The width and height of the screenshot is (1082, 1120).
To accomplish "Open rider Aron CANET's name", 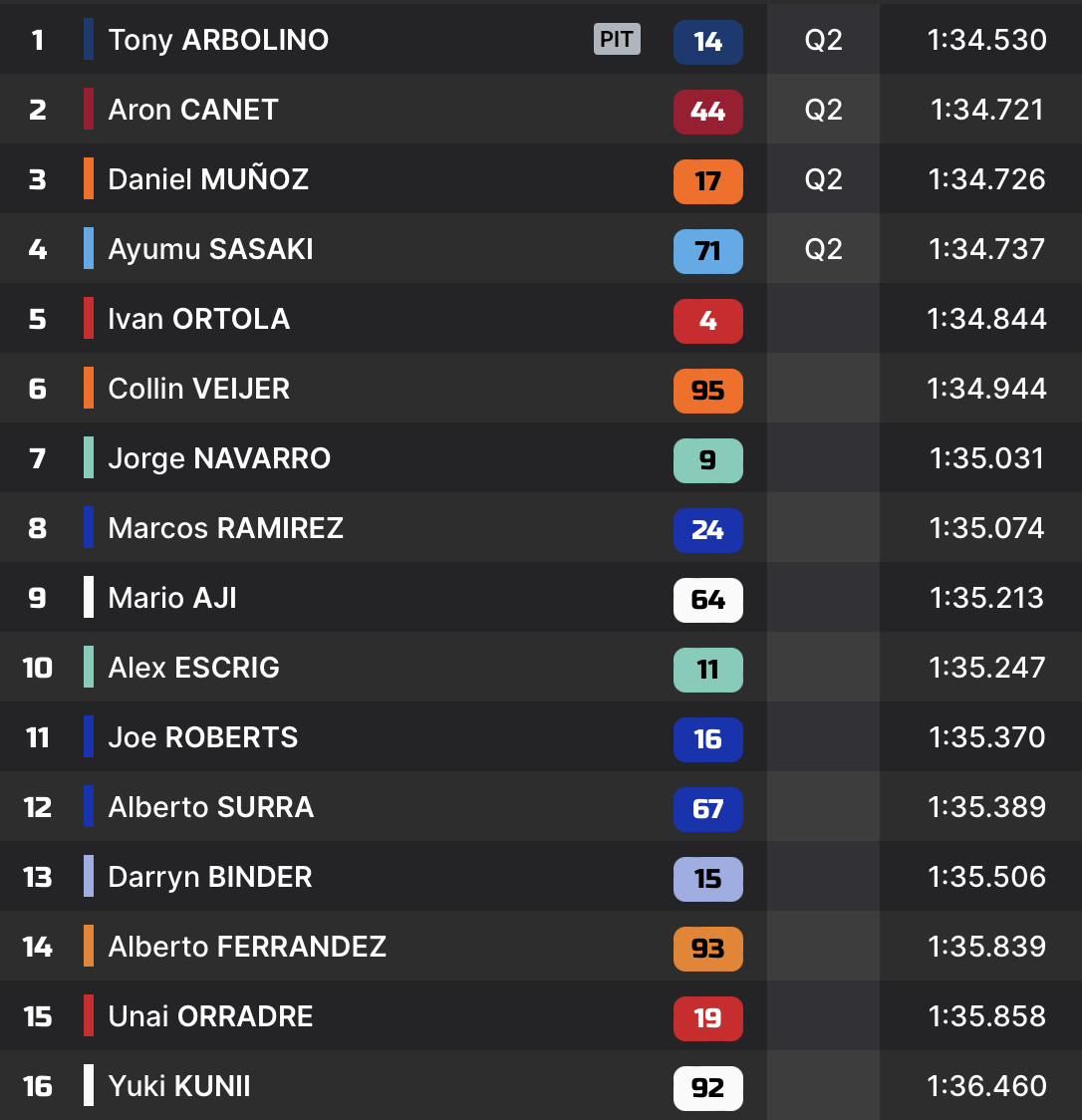I will tap(193, 110).
